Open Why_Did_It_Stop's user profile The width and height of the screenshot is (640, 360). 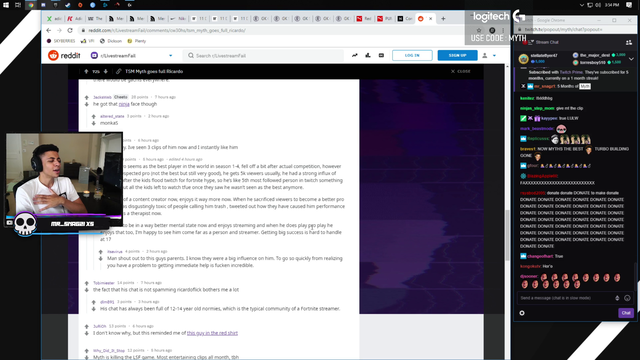click(x=109, y=351)
